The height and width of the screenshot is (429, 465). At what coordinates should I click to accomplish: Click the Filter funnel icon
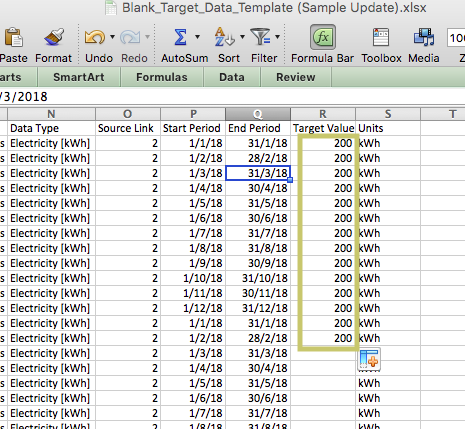click(x=261, y=37)
